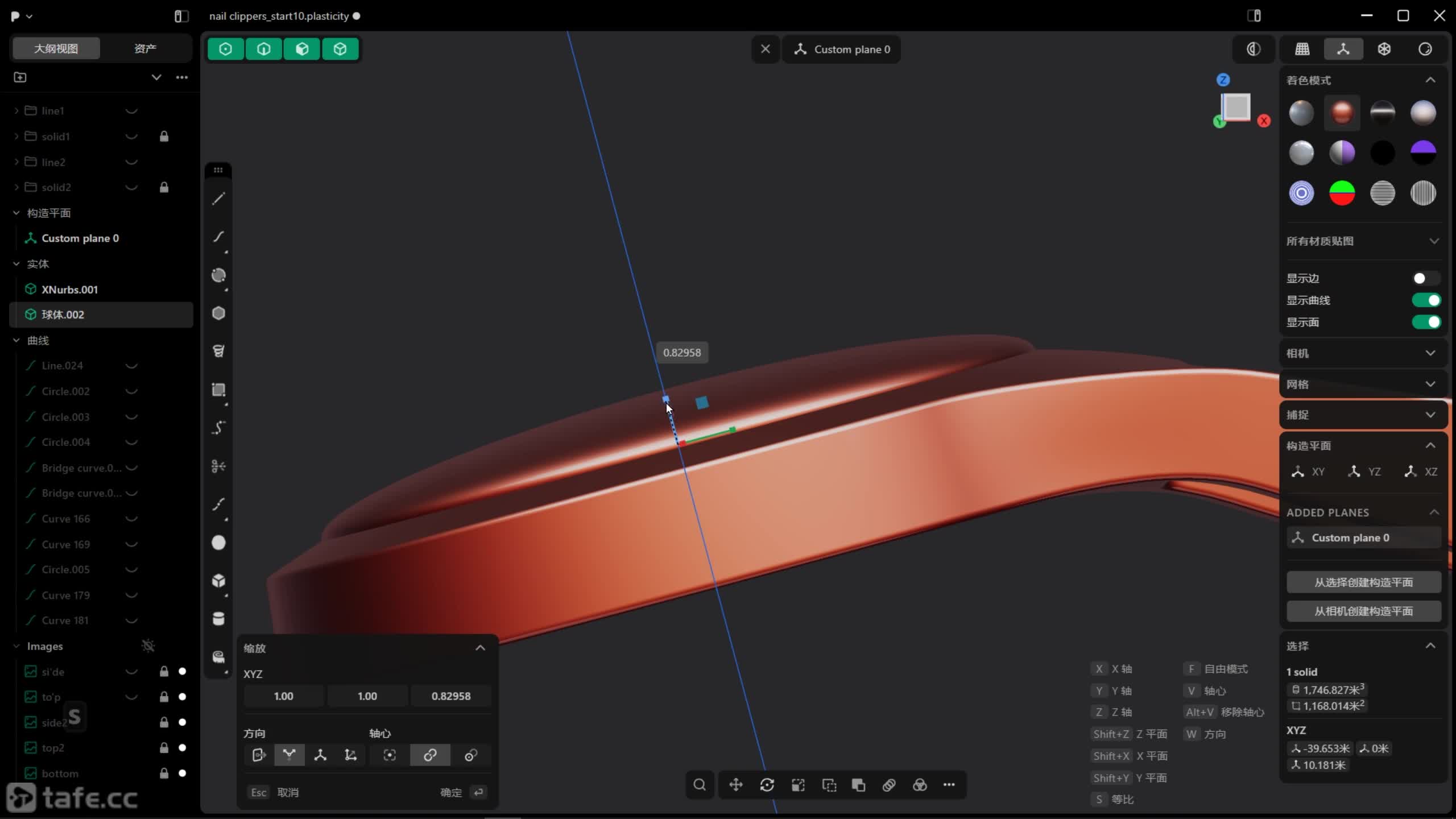1456x819 pixels.
Task: Enable the 显示边 toggle
Action: pyautogui.click(x=1425, y=278)
